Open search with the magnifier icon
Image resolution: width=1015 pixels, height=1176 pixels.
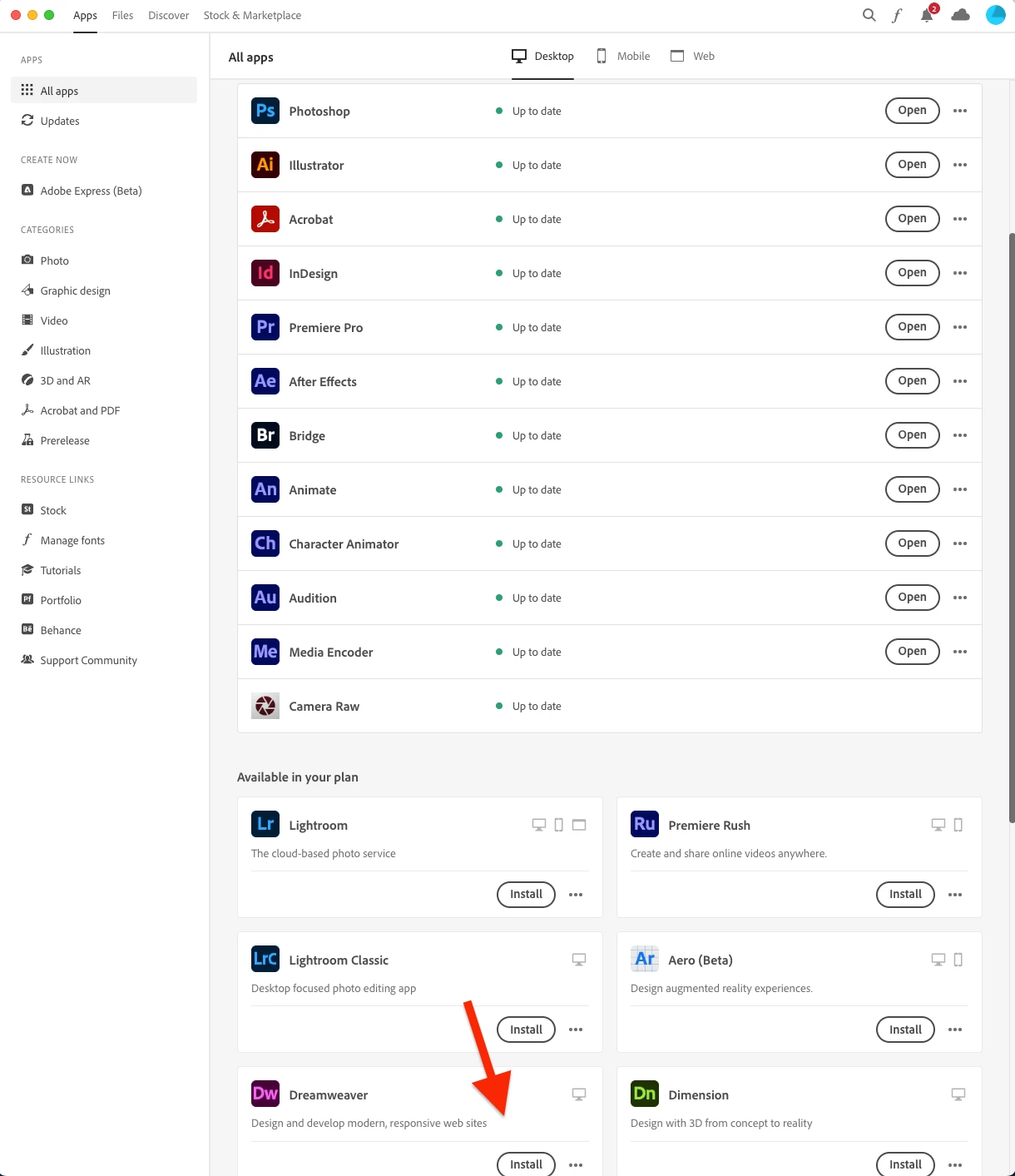pos(869,15)
